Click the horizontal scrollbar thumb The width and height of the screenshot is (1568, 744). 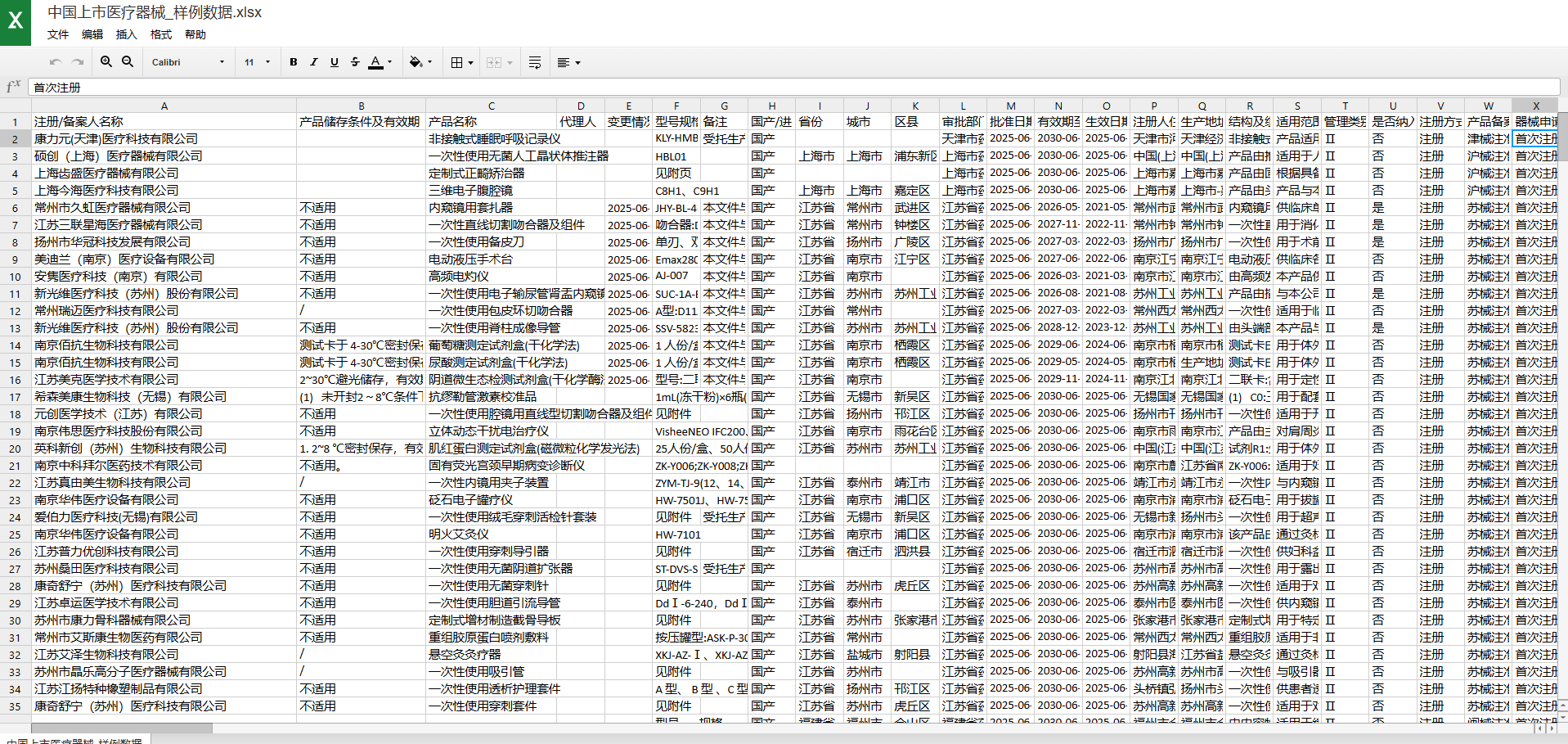(x=122, y=728)
